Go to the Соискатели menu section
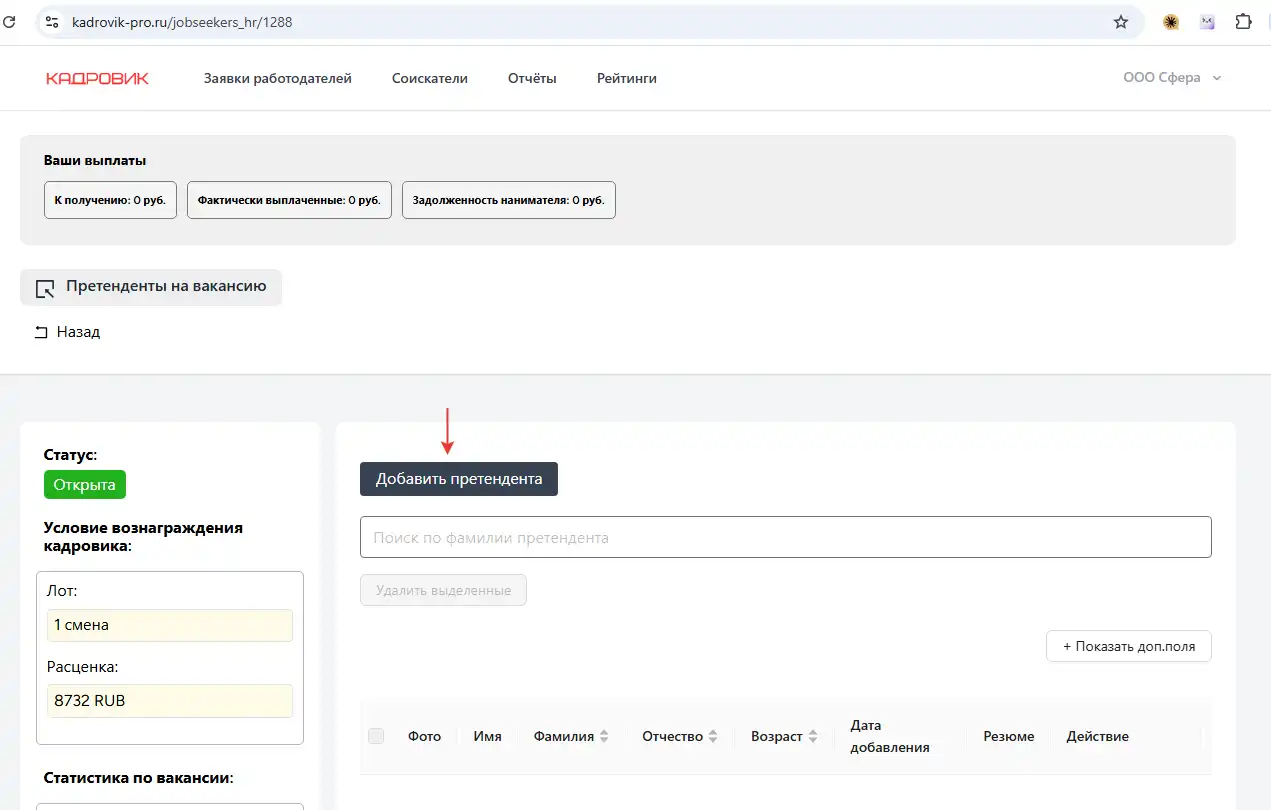Image resolution: width=1271 pixels, height=810 pixels. click(430, 78)
